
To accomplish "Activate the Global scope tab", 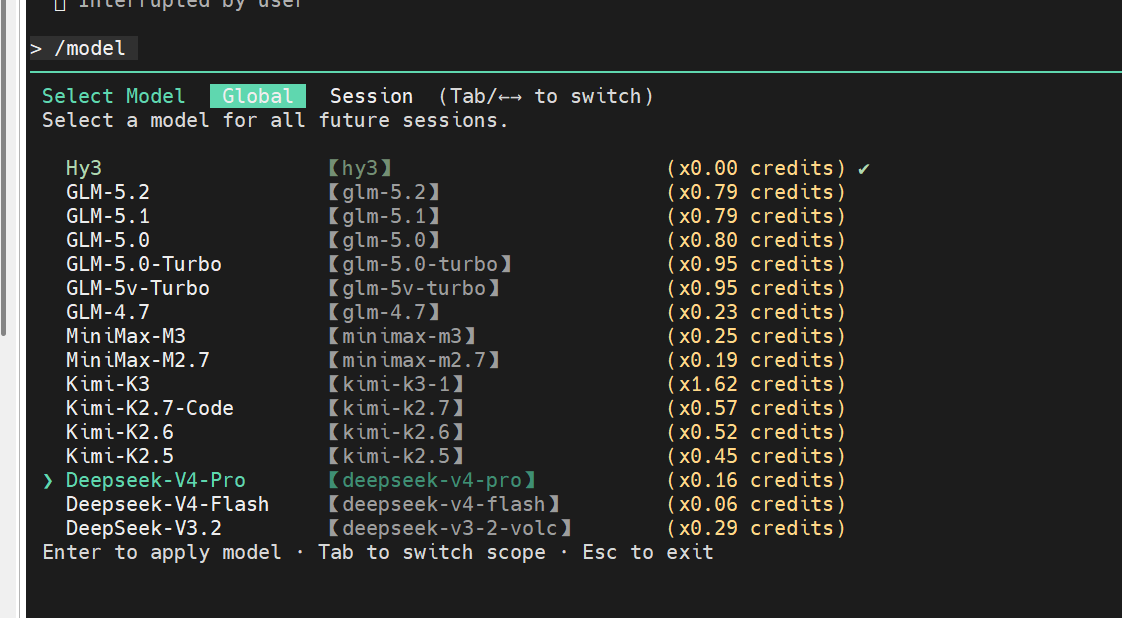I will (258, 96).
